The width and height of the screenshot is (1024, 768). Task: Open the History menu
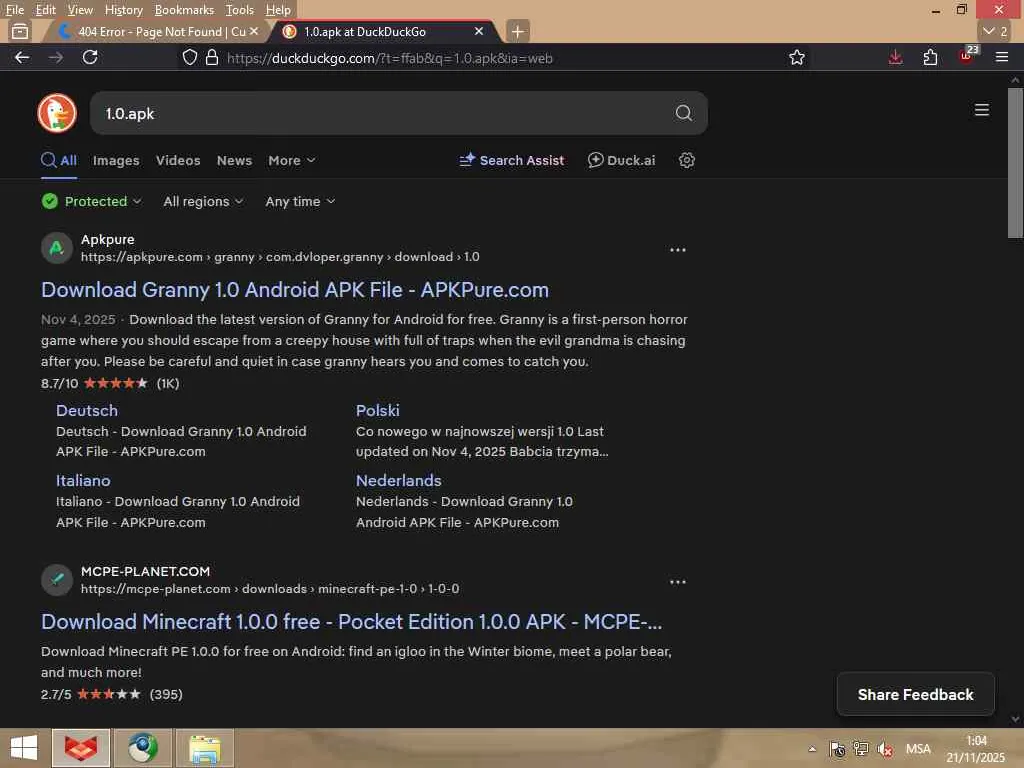[123, 10]
